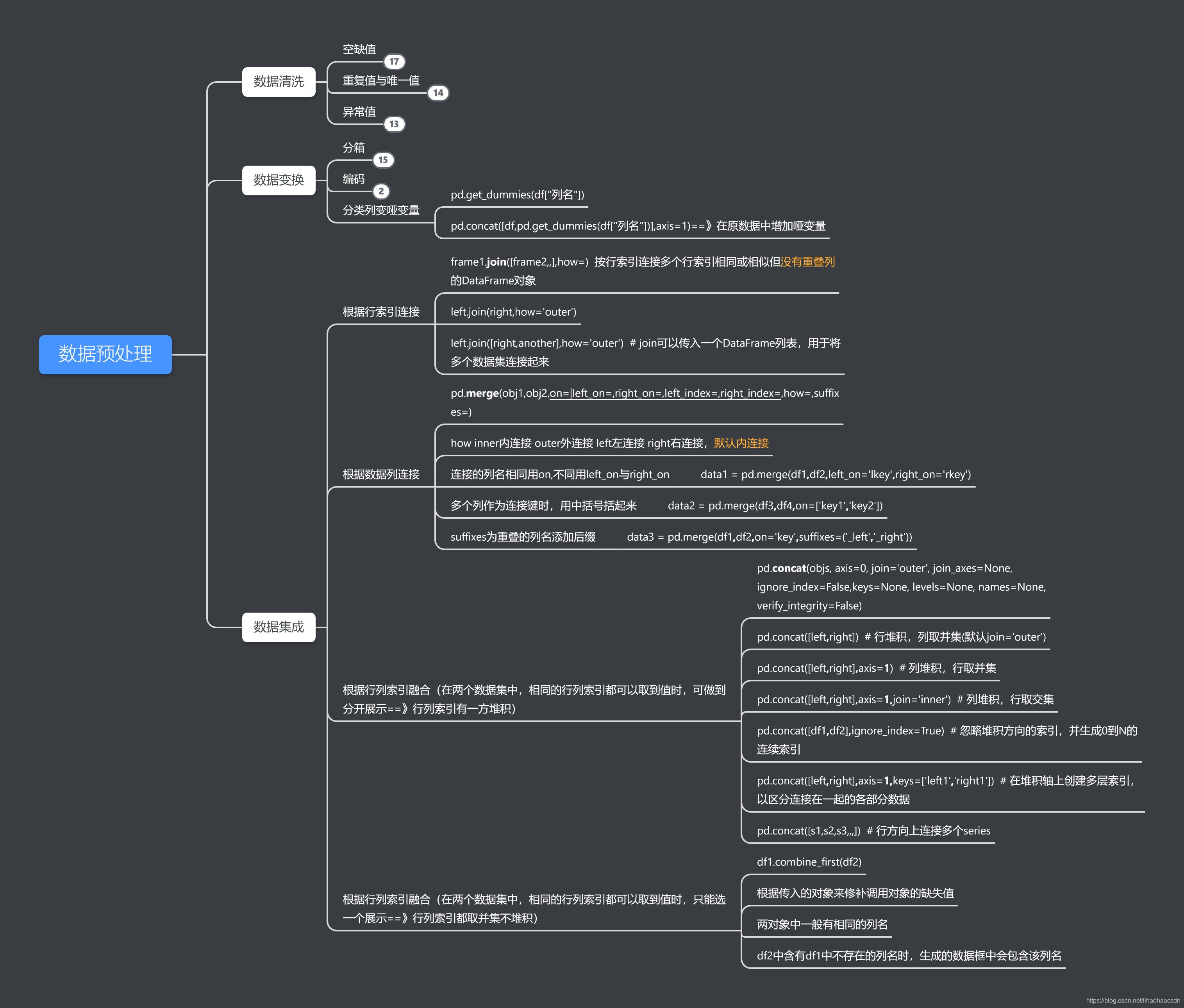Select pd.concat axis=1 列堆积，行取并集 node
The image size is (1184, 1008).
pyautogui.click(x=876, y=668)
